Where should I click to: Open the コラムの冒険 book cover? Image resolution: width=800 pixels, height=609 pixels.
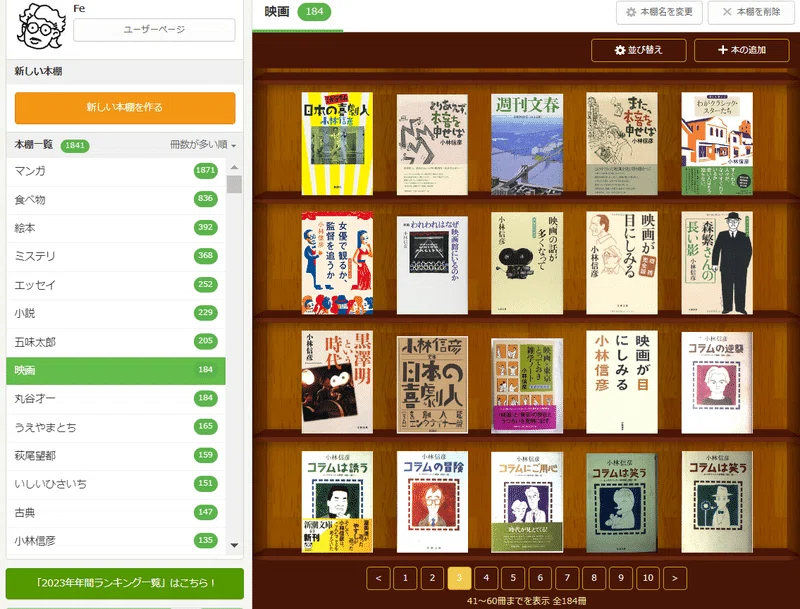432,502
